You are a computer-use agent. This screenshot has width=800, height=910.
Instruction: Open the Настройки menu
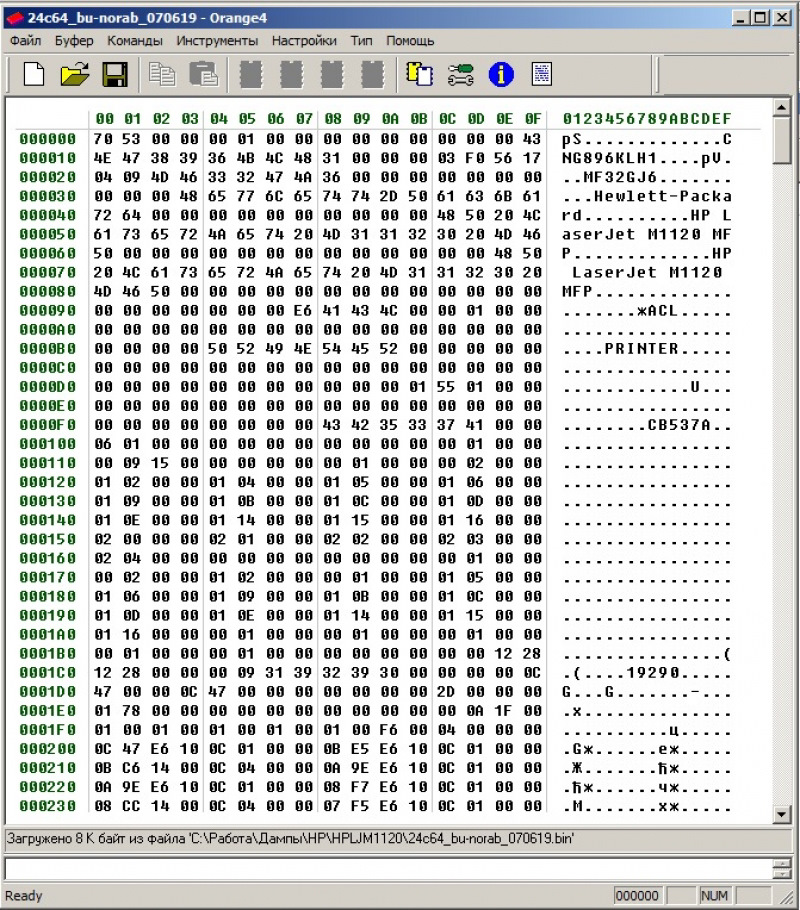tap(304, 41)
